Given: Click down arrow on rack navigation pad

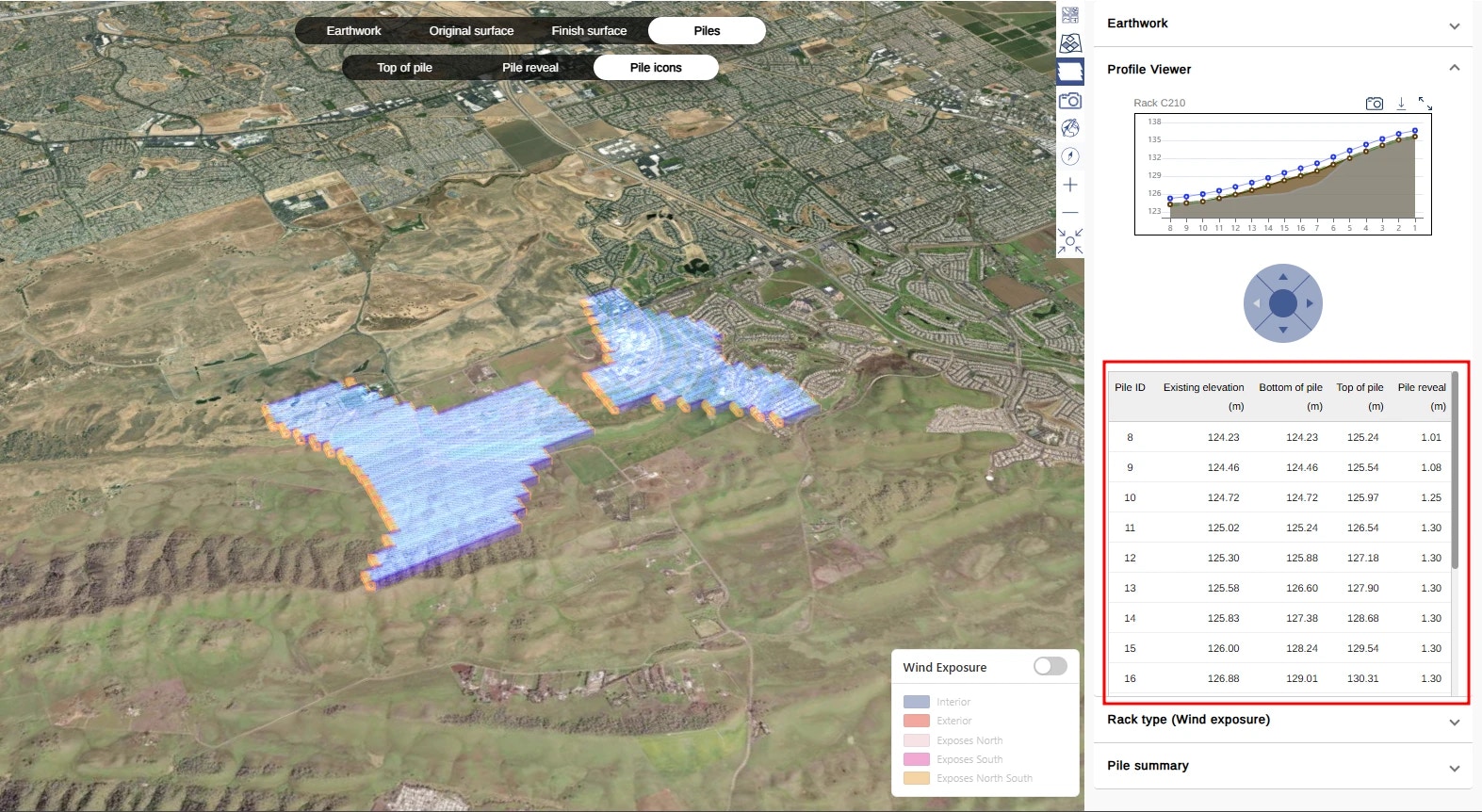Looking at the screenshot, I should [x=1283, y=330].
